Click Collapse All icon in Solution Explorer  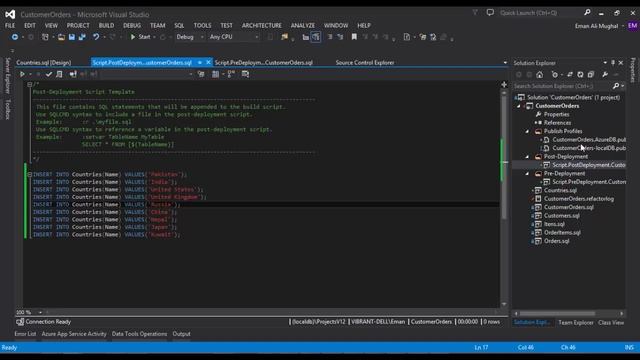coord(591,75)
